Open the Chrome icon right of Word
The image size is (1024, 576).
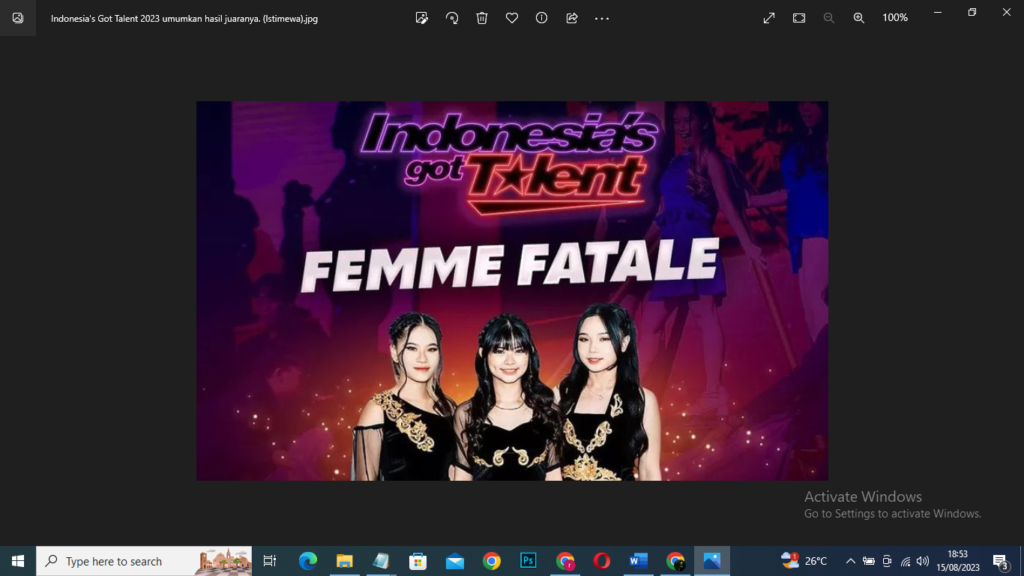point(675,561)
